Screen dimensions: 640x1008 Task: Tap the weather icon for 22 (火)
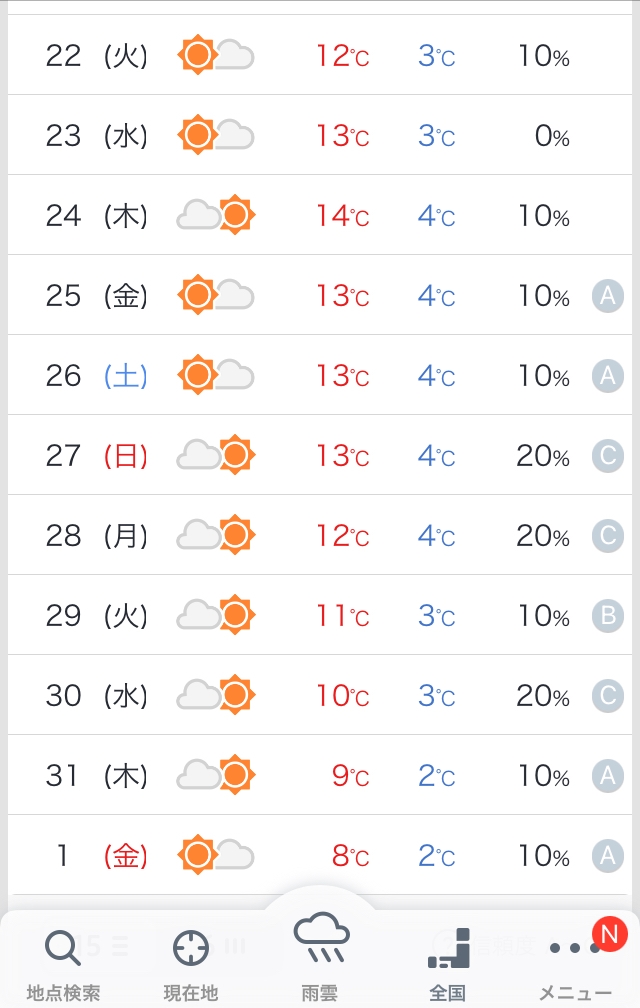[x=216, y=55]
